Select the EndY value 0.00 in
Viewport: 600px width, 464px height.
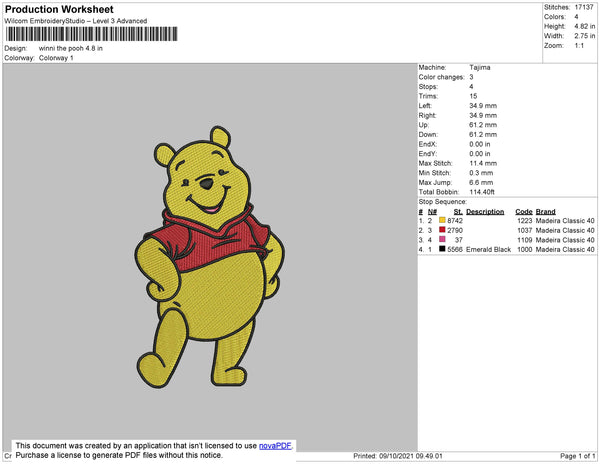pos(480,154)
